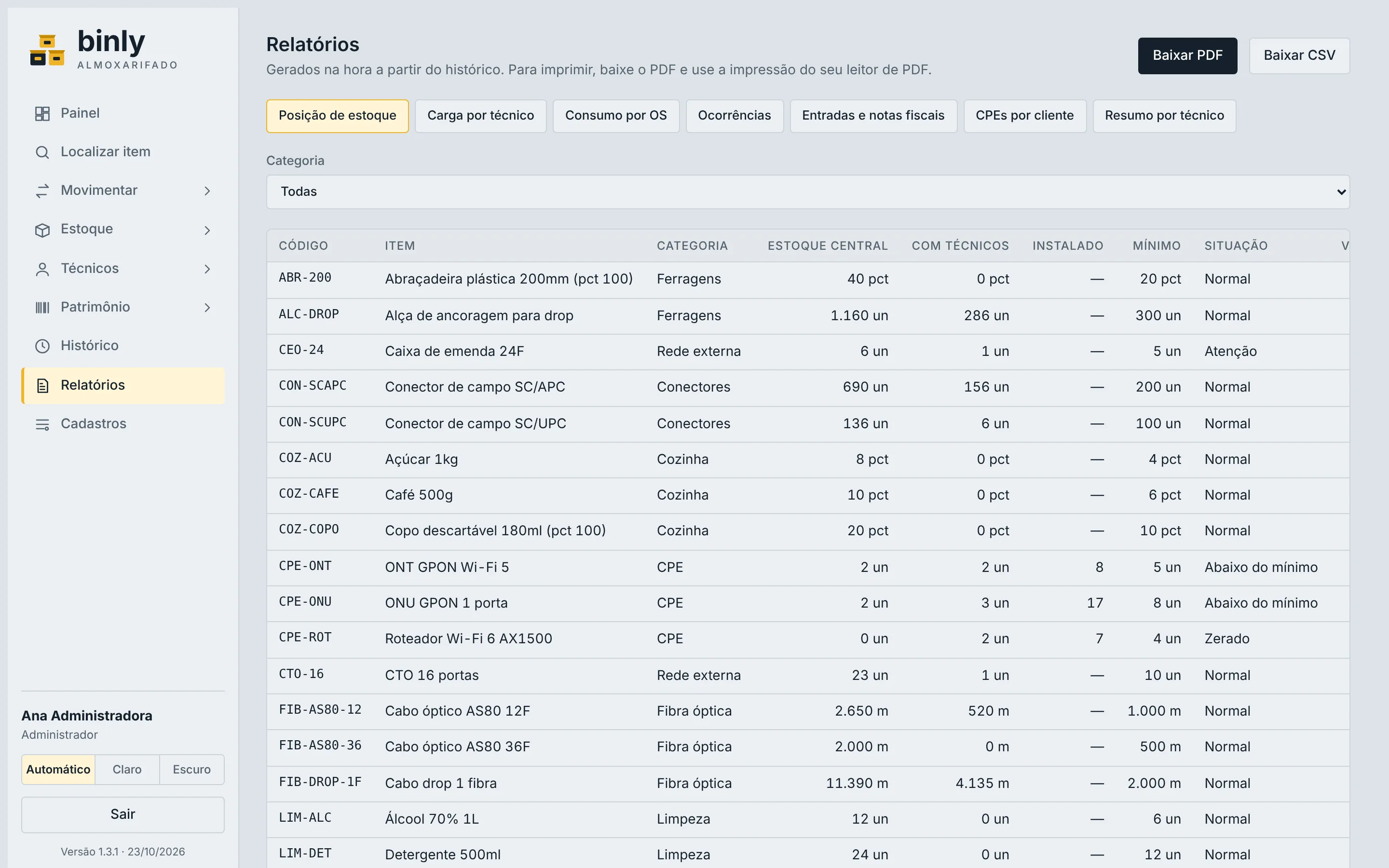Go to Localizar item page
This screenshot has height=868, width=1389.
pyautogui.click(x=123, y=152)
